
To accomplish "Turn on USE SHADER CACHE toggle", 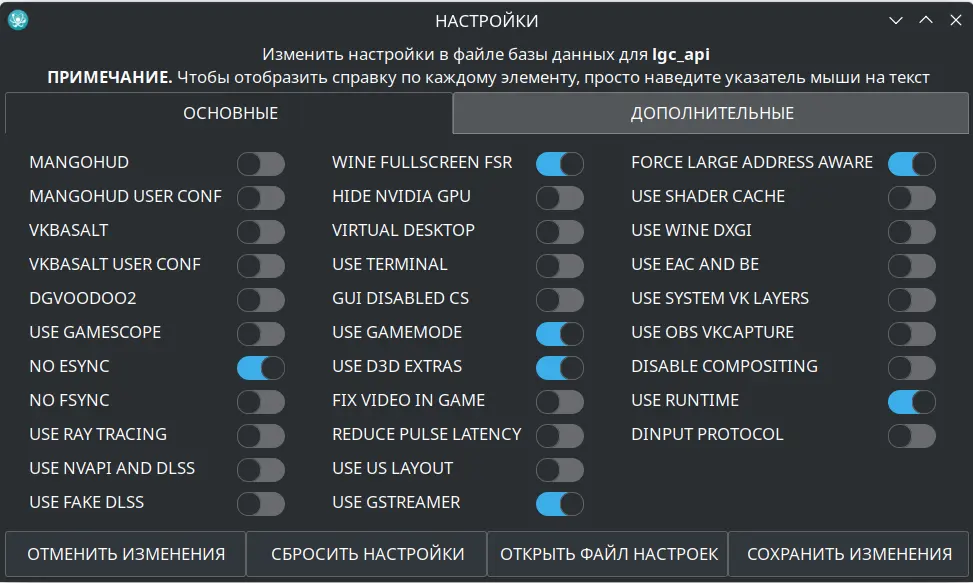I will (912, 198).
